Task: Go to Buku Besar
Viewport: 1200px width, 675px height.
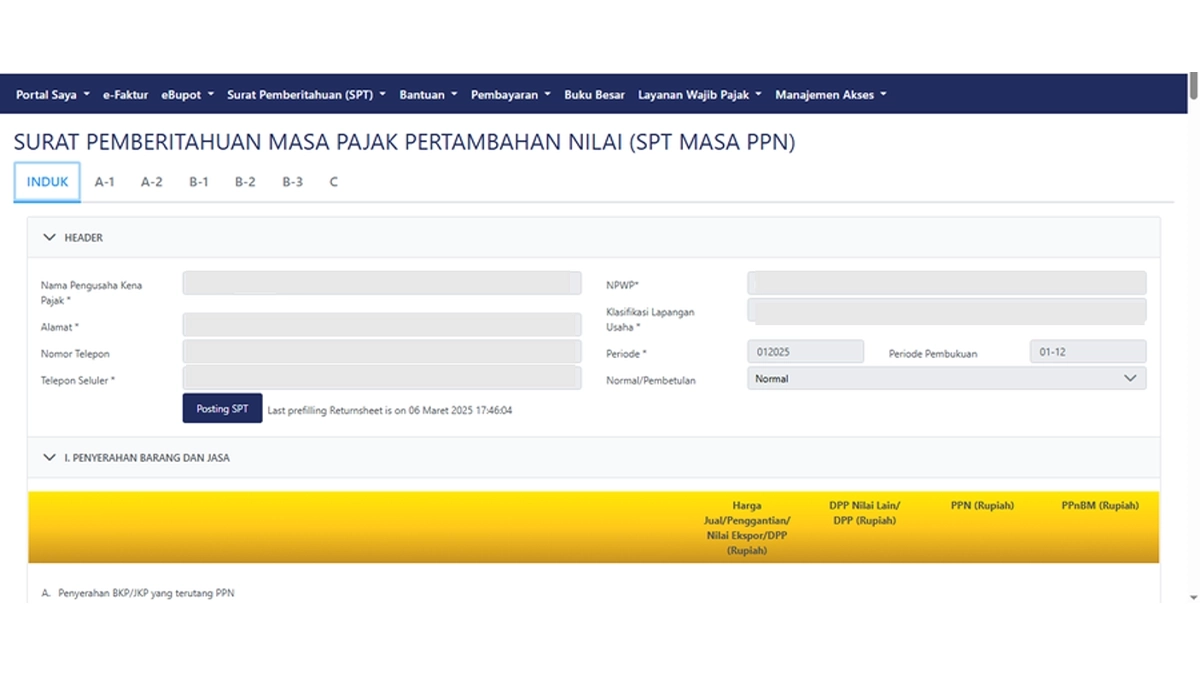Action: tap(594, 95)
